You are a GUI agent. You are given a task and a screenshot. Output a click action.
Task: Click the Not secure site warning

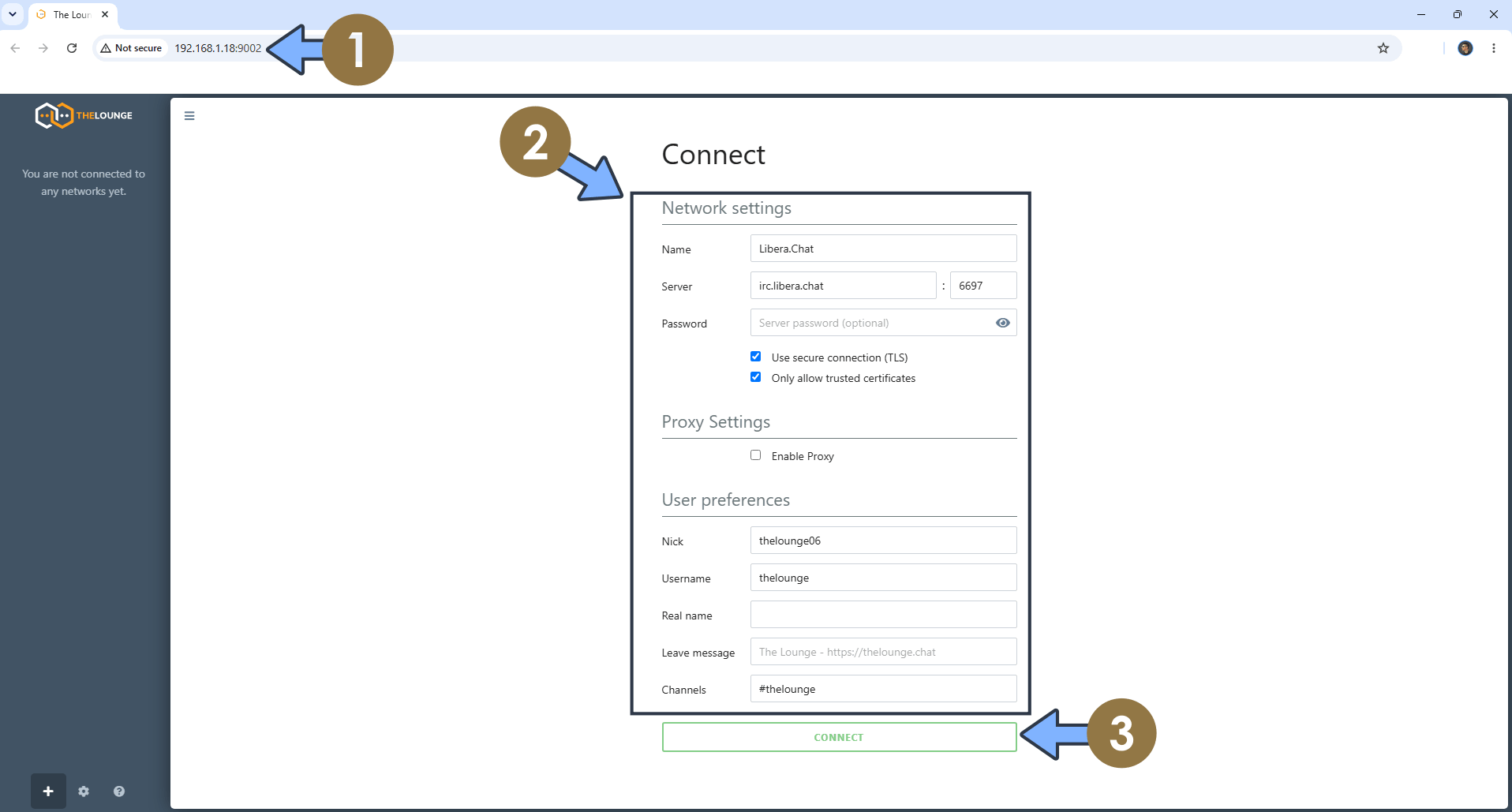coord(131,48)
